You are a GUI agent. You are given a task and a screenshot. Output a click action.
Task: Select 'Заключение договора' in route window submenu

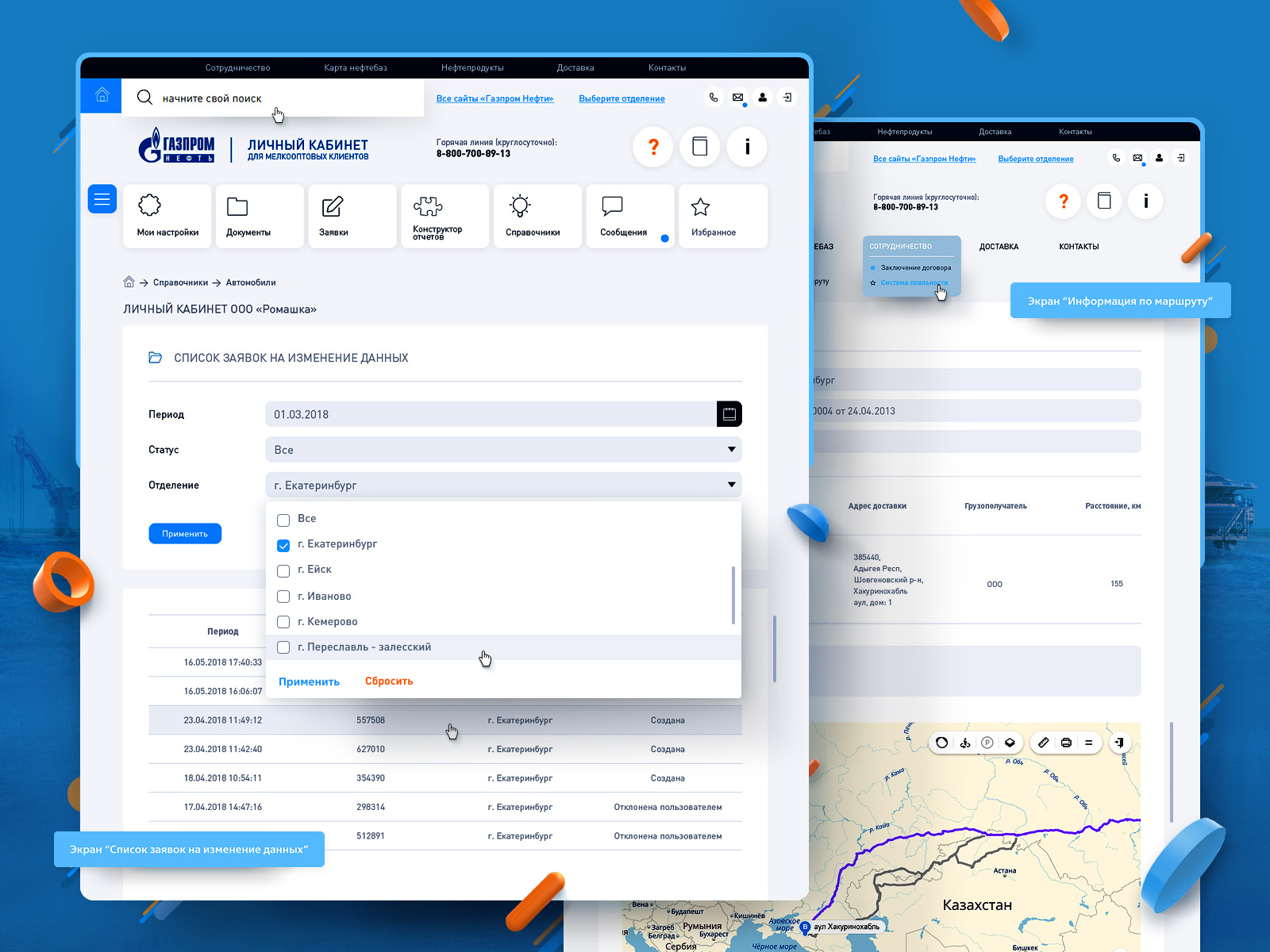point(915,267)
